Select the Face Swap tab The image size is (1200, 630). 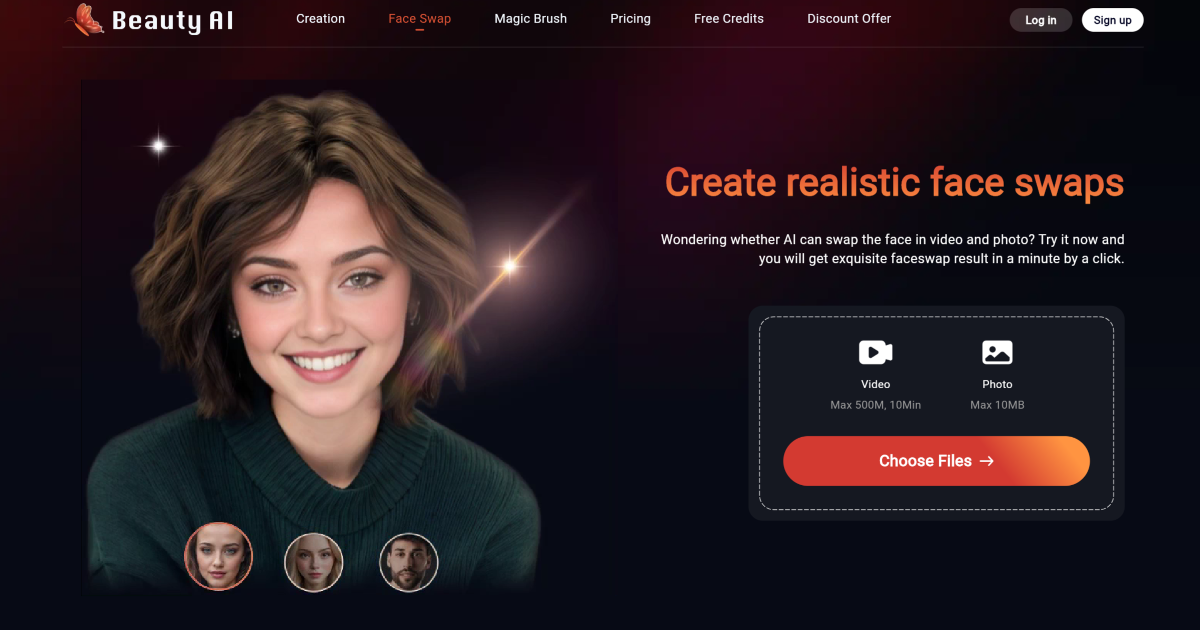[419, 19]
